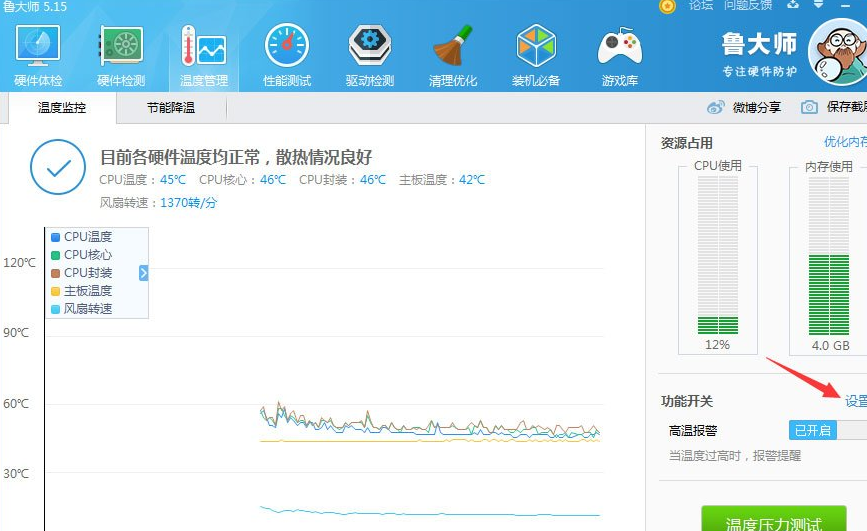Expand the chart legend with the arrow
This screenshot has height=531, width=867.
(x=143, y=273)
